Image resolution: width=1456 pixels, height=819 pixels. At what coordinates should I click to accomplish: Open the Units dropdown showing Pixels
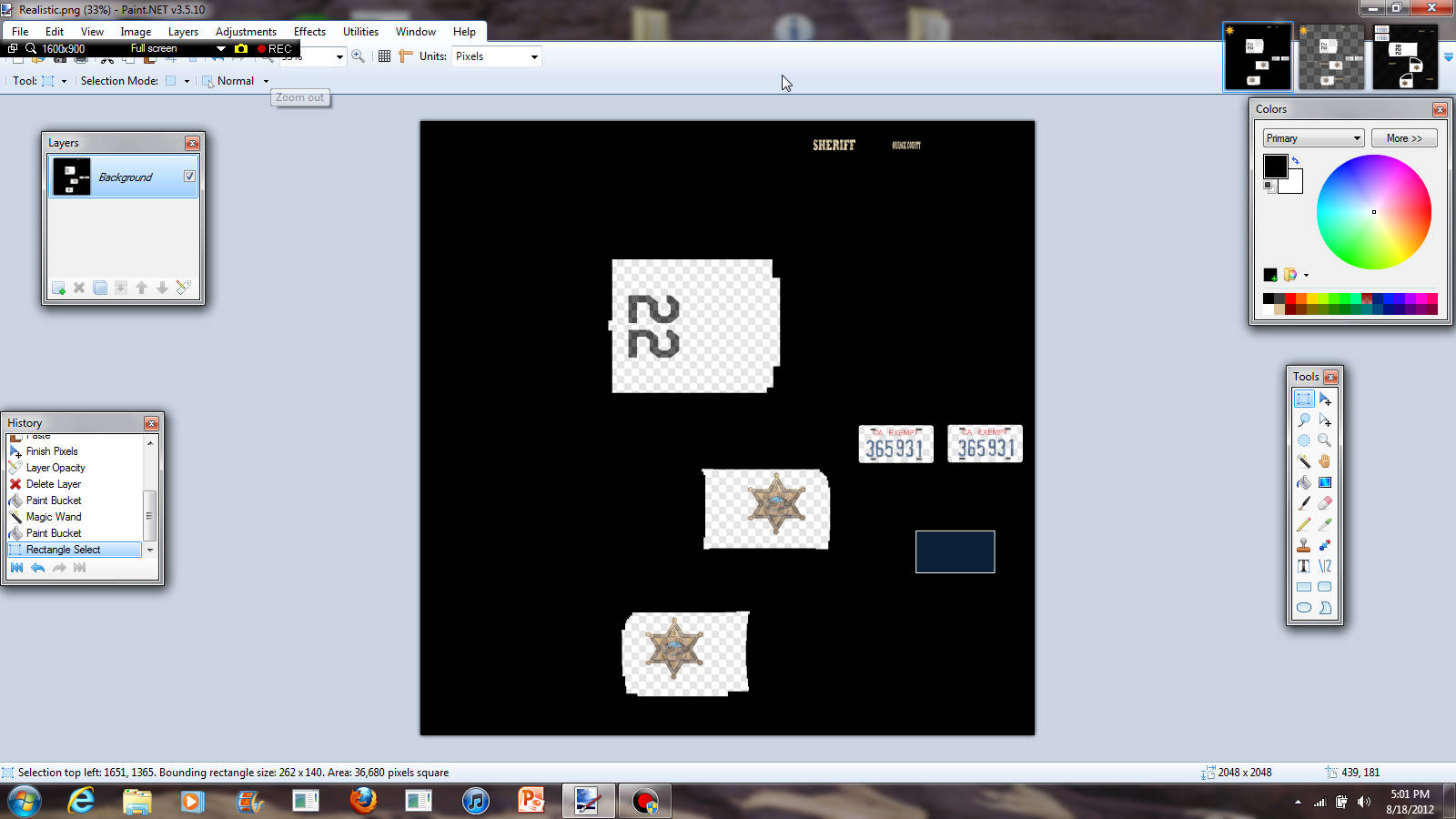click(497, 56)
